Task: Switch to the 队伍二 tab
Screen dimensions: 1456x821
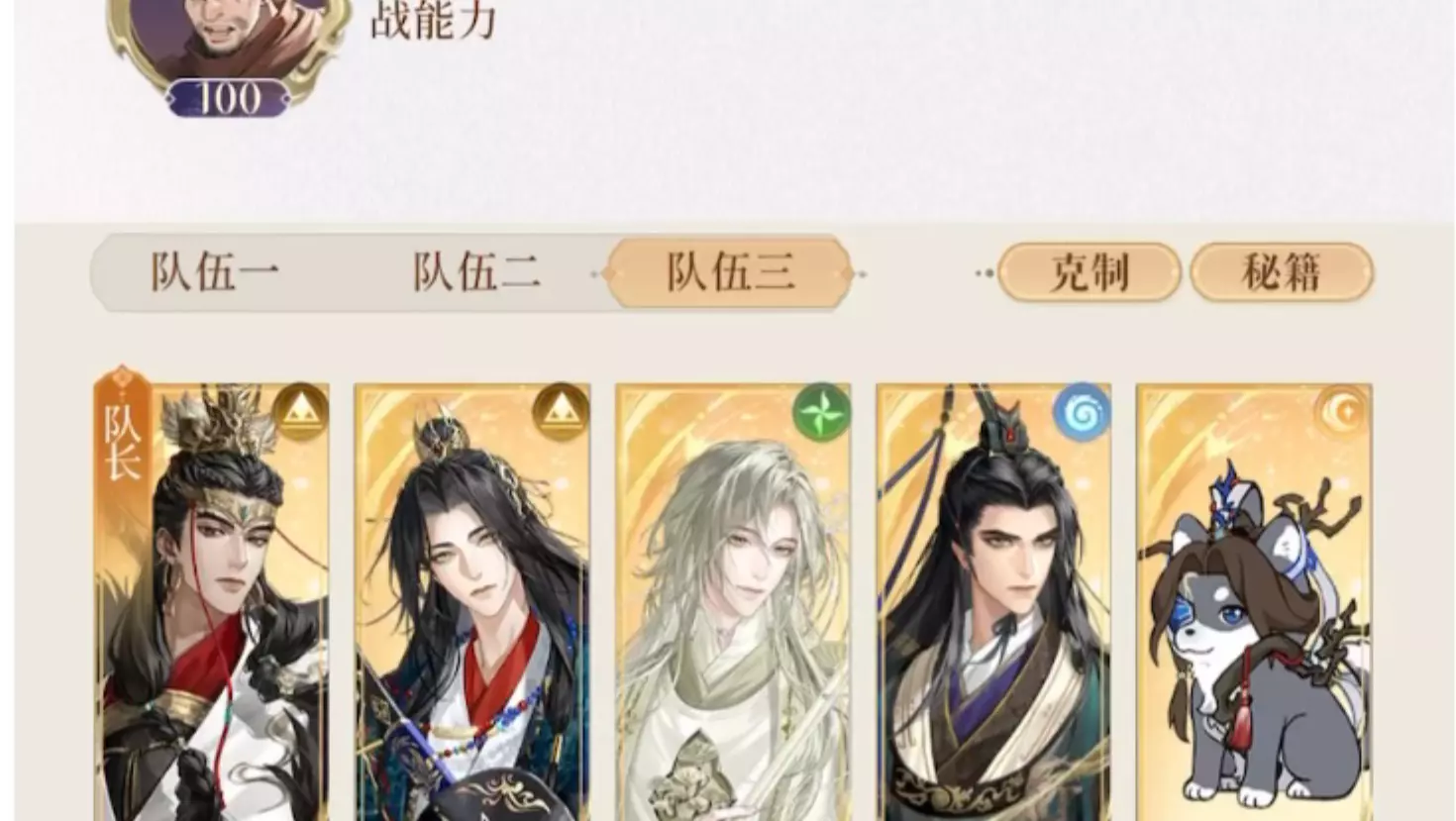Action: (x=476, y=271)
